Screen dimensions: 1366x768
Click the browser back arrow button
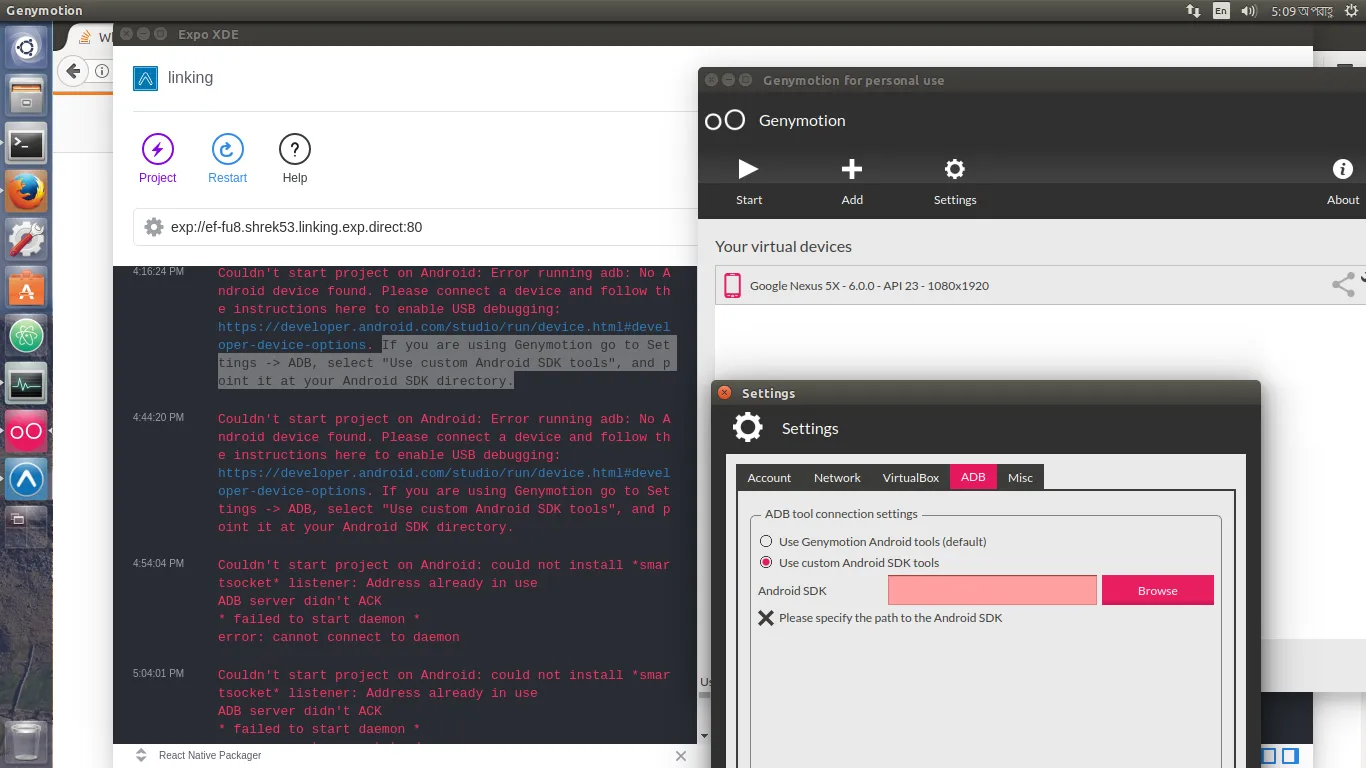73,71
